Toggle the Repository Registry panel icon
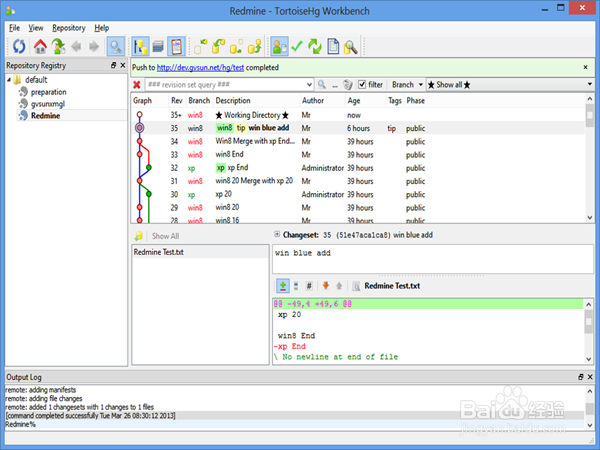The width and height of the screenshot is (600, 450). [x=140, y=46]
